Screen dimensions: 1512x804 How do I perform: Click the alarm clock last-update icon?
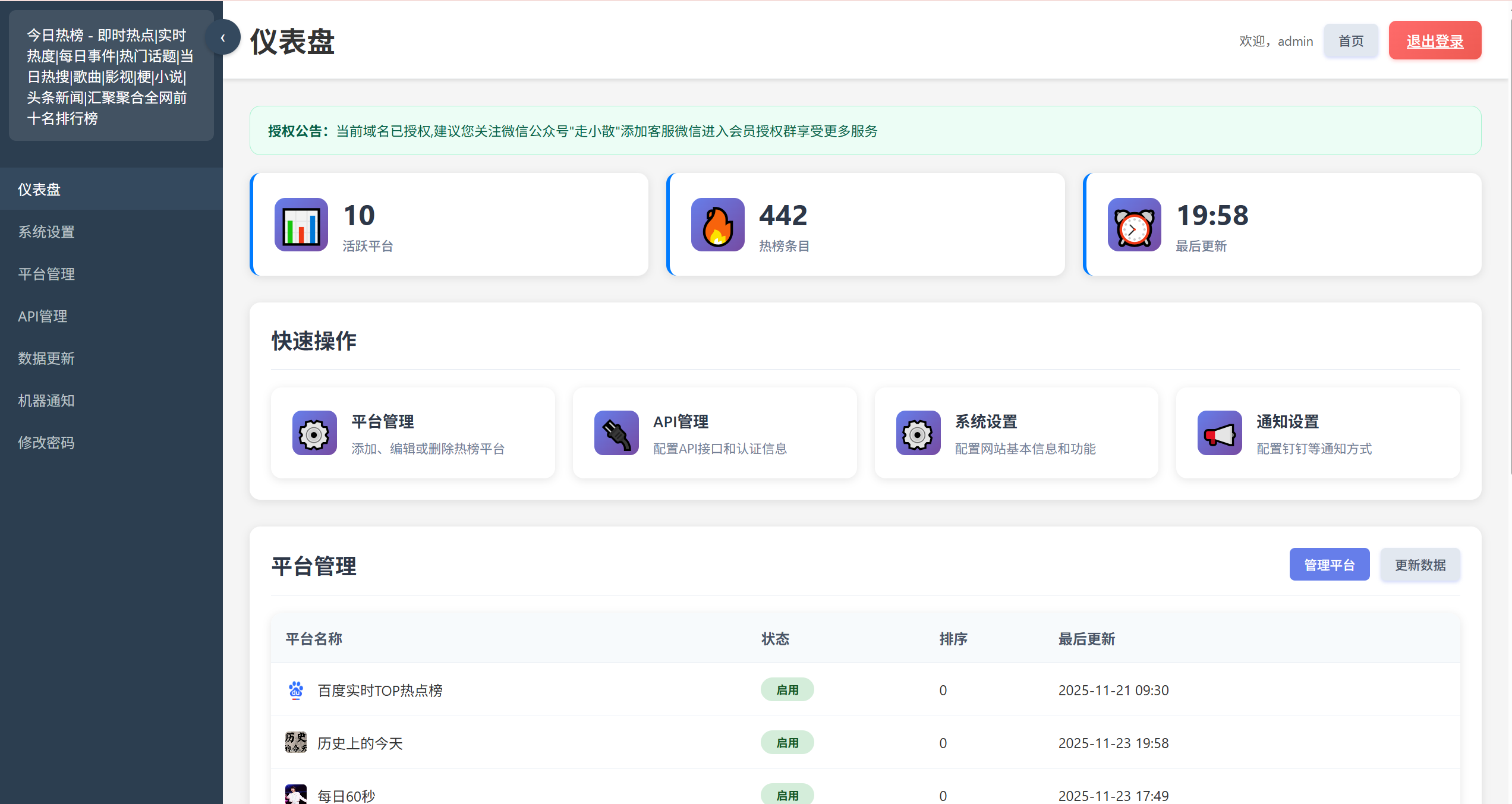point(1134,225)
